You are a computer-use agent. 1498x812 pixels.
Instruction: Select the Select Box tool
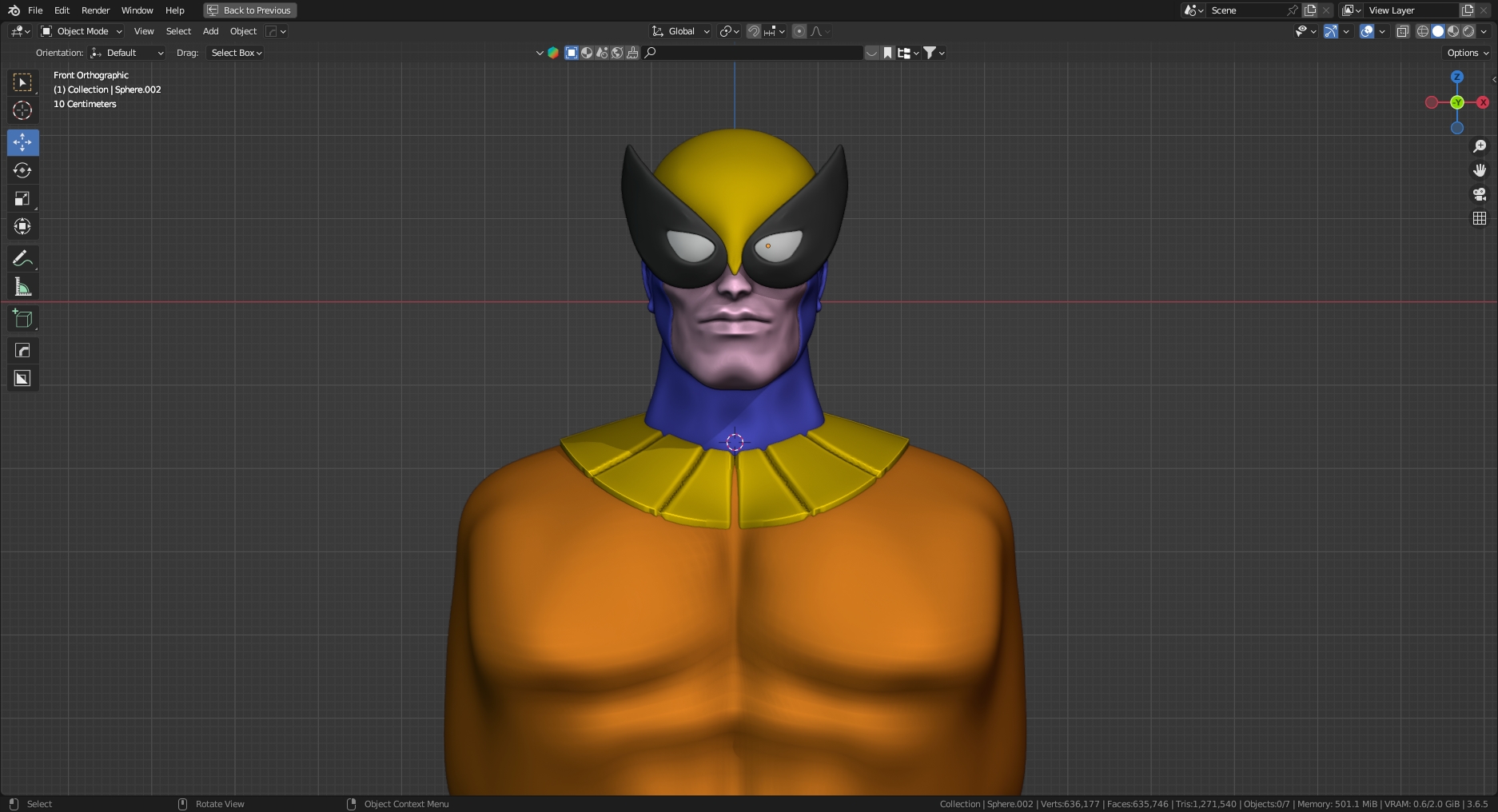(x=22, y=82)
